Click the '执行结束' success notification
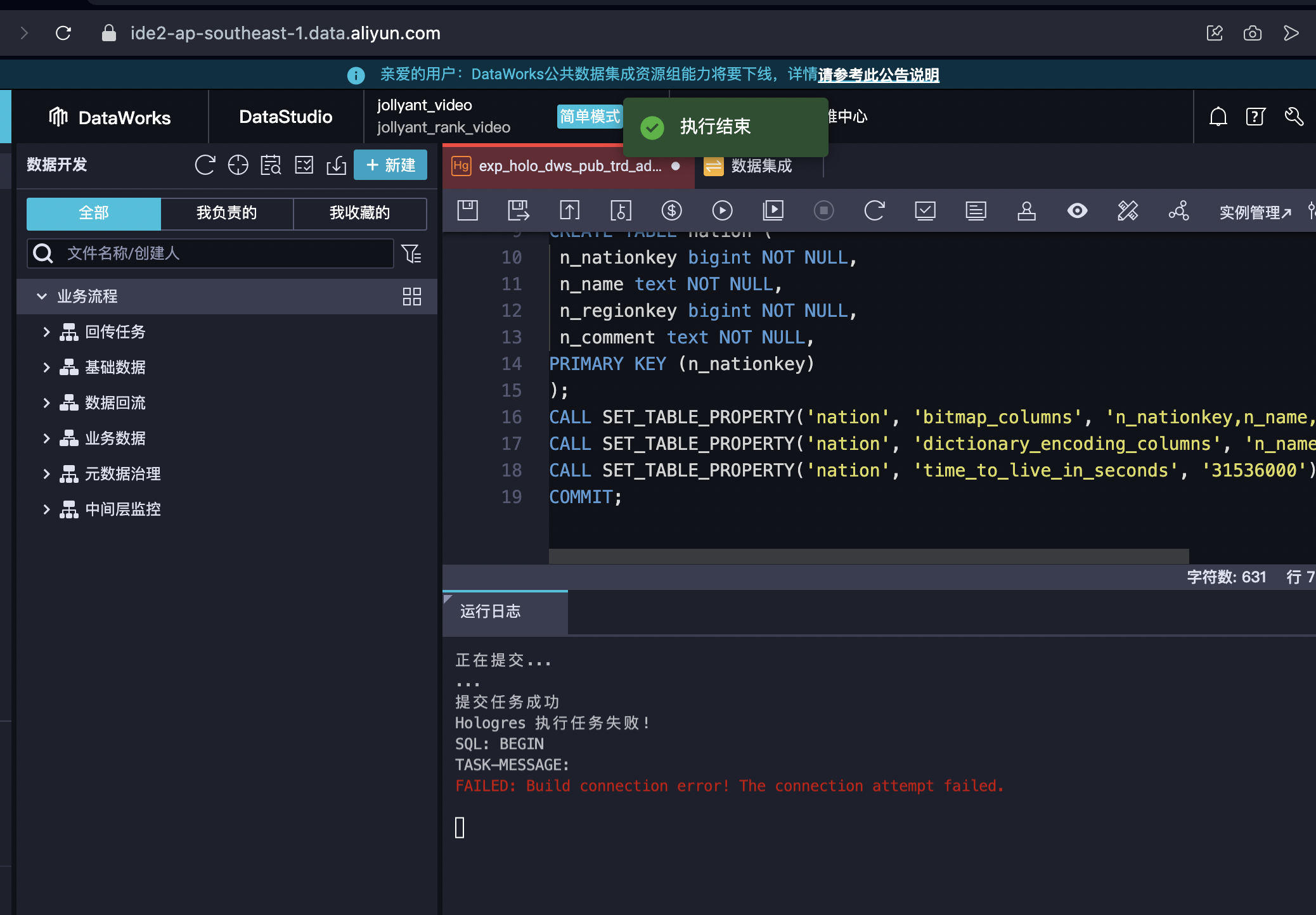Screen dimensions: 1316x915 click(726, 127)
